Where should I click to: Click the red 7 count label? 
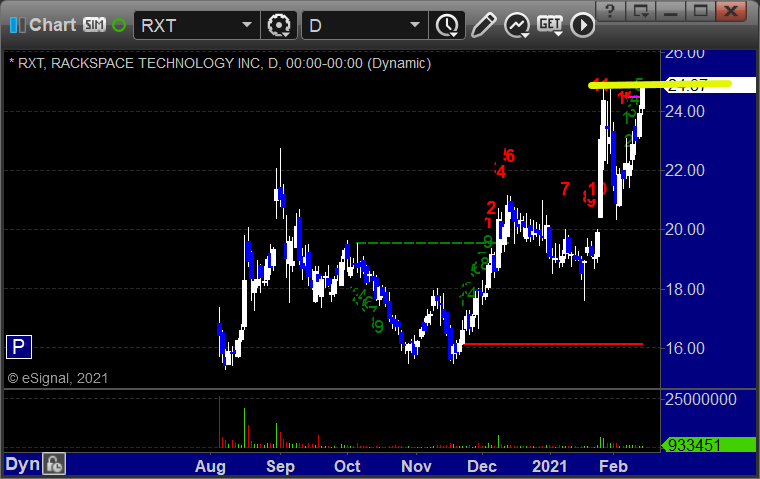pos(565,189)
